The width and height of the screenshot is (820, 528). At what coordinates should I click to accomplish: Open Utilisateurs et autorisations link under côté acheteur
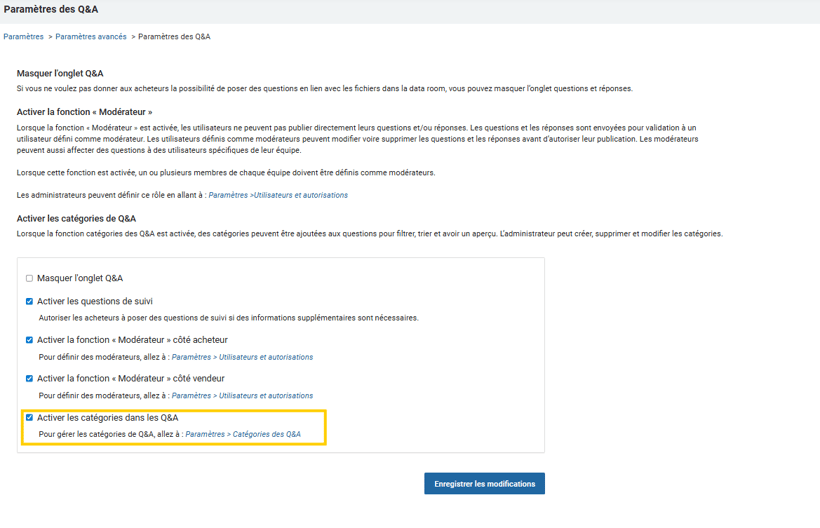pos(242,357)
